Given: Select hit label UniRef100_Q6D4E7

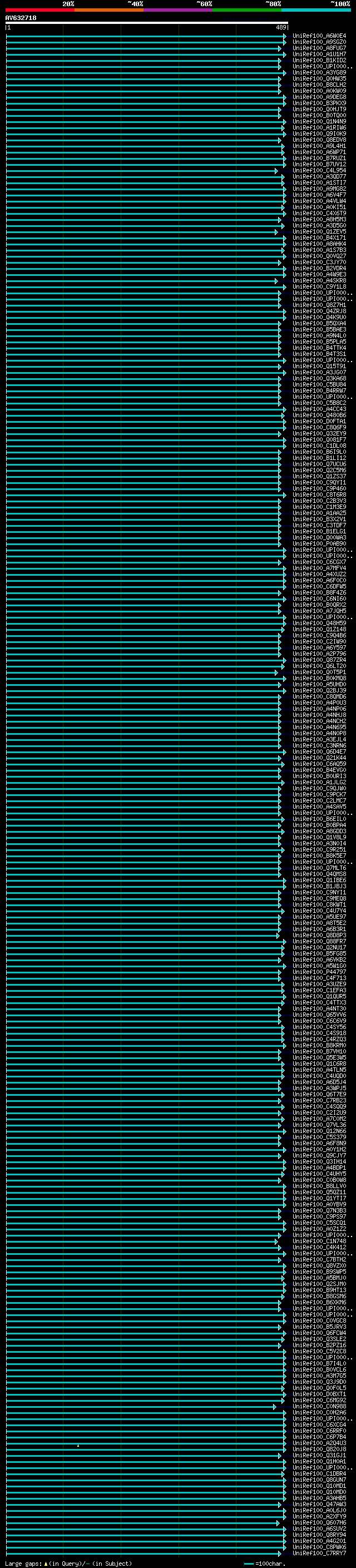Looking at the screenshot, I should pyautogui.click(x=319, y=752).
